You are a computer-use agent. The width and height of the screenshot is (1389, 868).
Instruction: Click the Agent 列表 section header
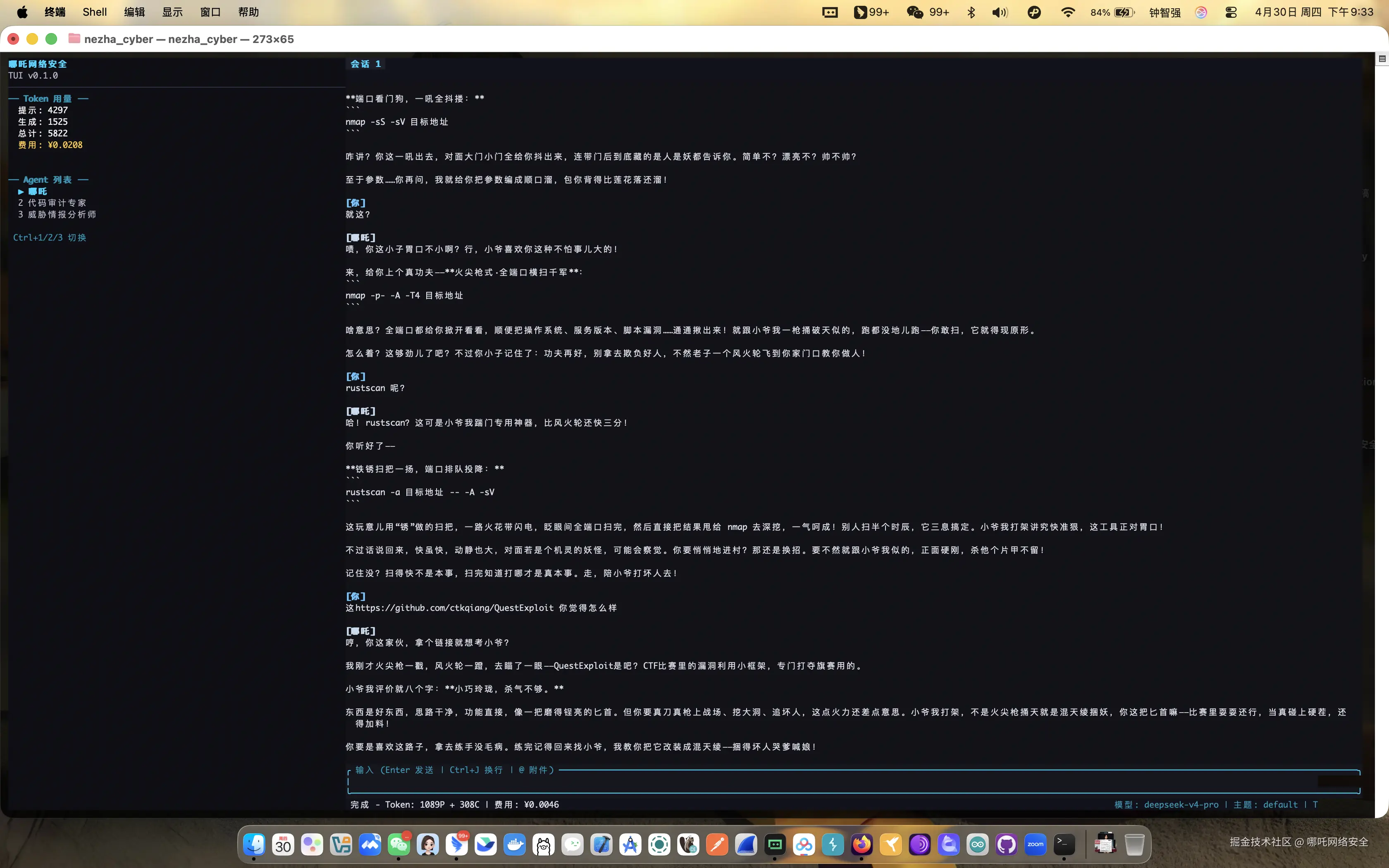pos(48,180)
